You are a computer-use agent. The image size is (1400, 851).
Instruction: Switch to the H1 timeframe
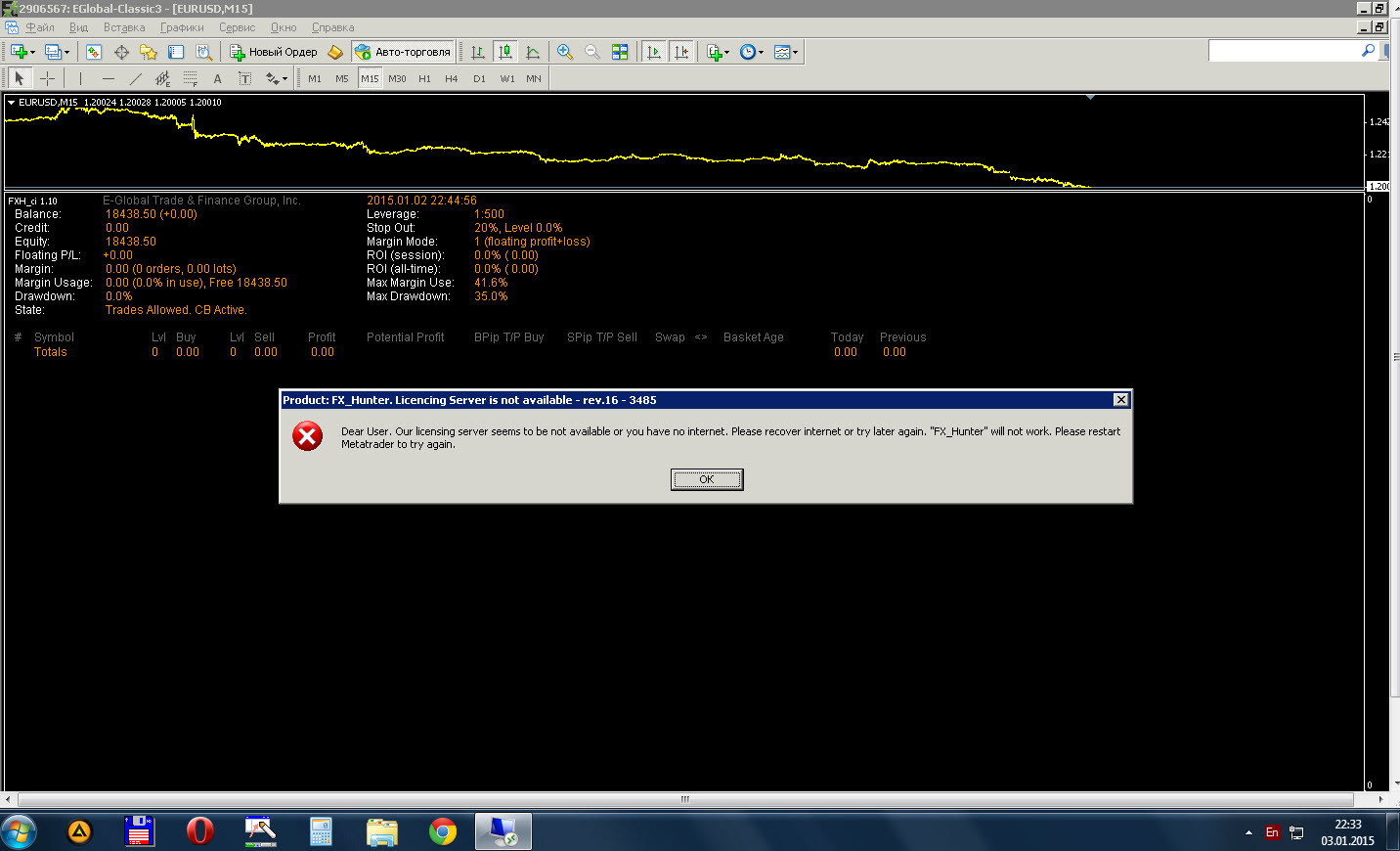coord(424,78)
